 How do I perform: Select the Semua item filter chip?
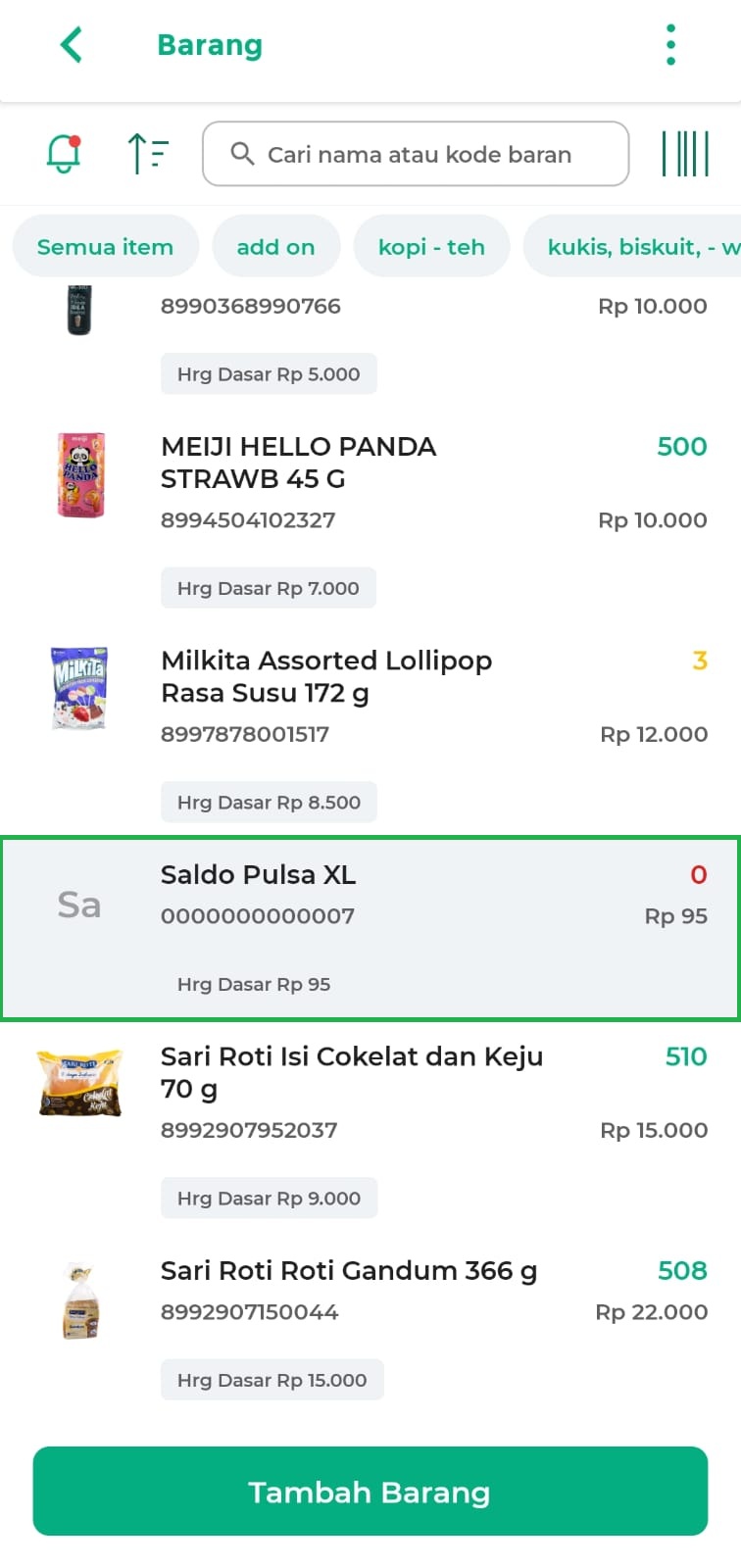[105, 247]
